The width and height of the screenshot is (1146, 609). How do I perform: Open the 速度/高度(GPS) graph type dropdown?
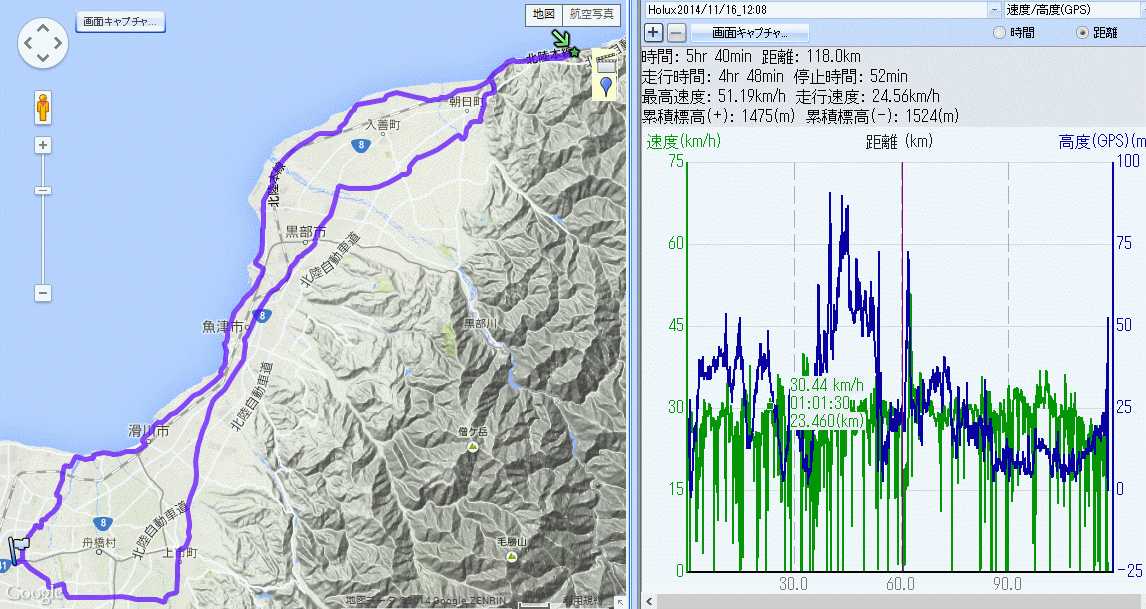[x=1137, y=9]
